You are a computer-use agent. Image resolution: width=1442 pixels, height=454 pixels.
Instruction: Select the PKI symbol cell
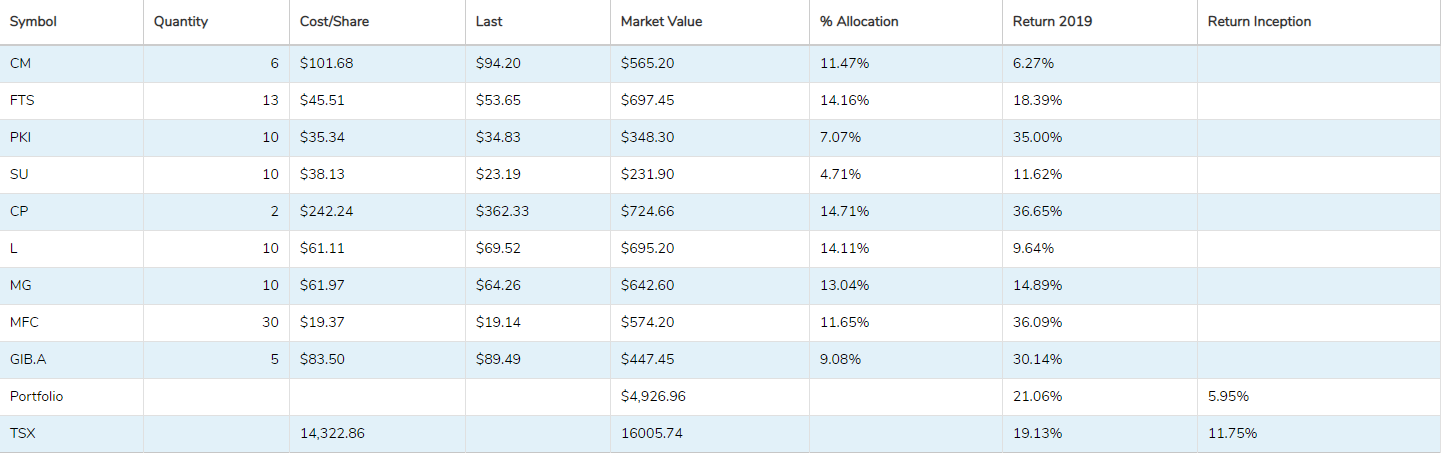point(20,137)
